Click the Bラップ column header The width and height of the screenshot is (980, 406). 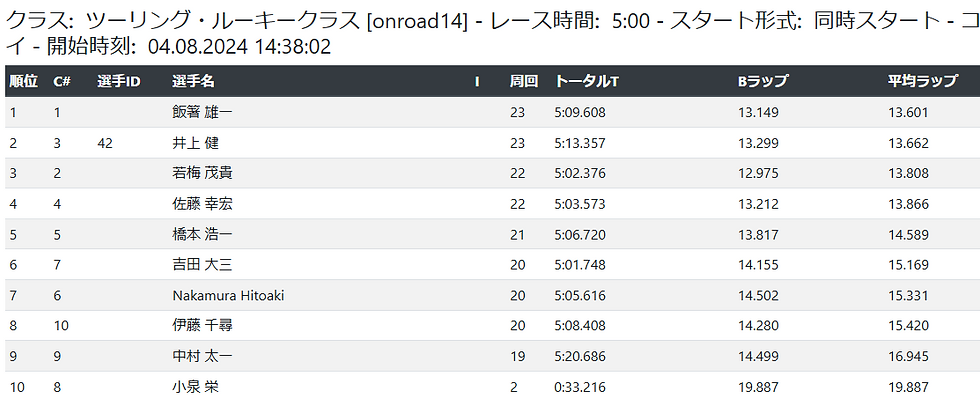763,81
